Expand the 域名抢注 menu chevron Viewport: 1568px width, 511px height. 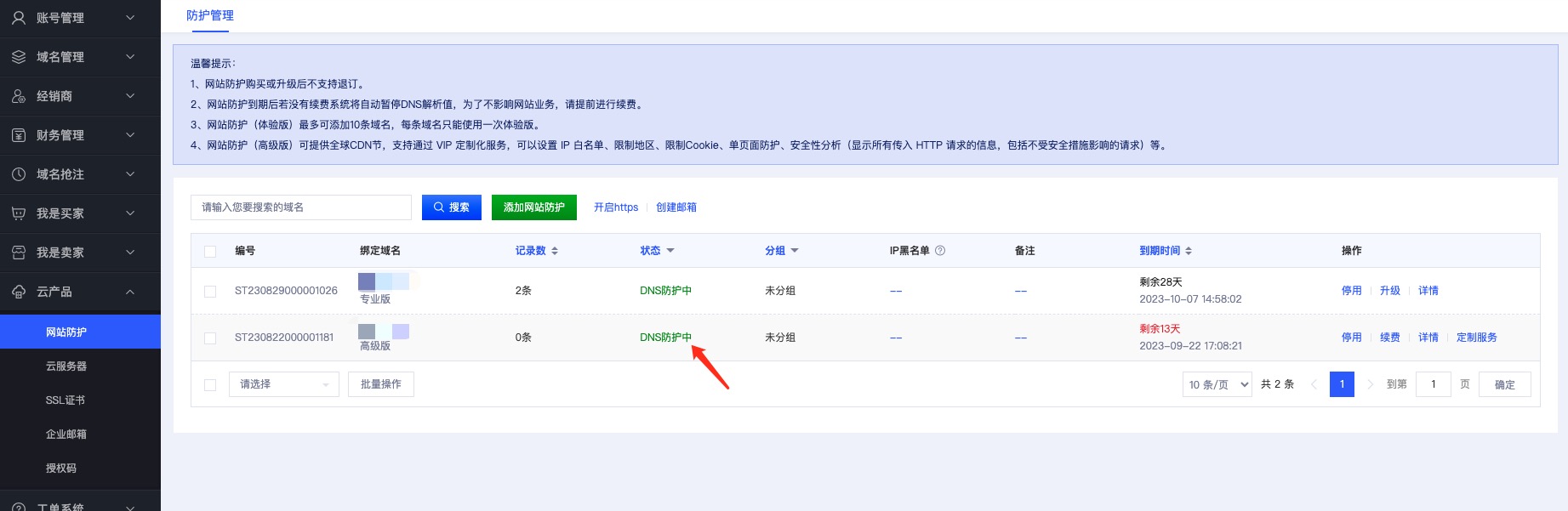coord(130,174)
